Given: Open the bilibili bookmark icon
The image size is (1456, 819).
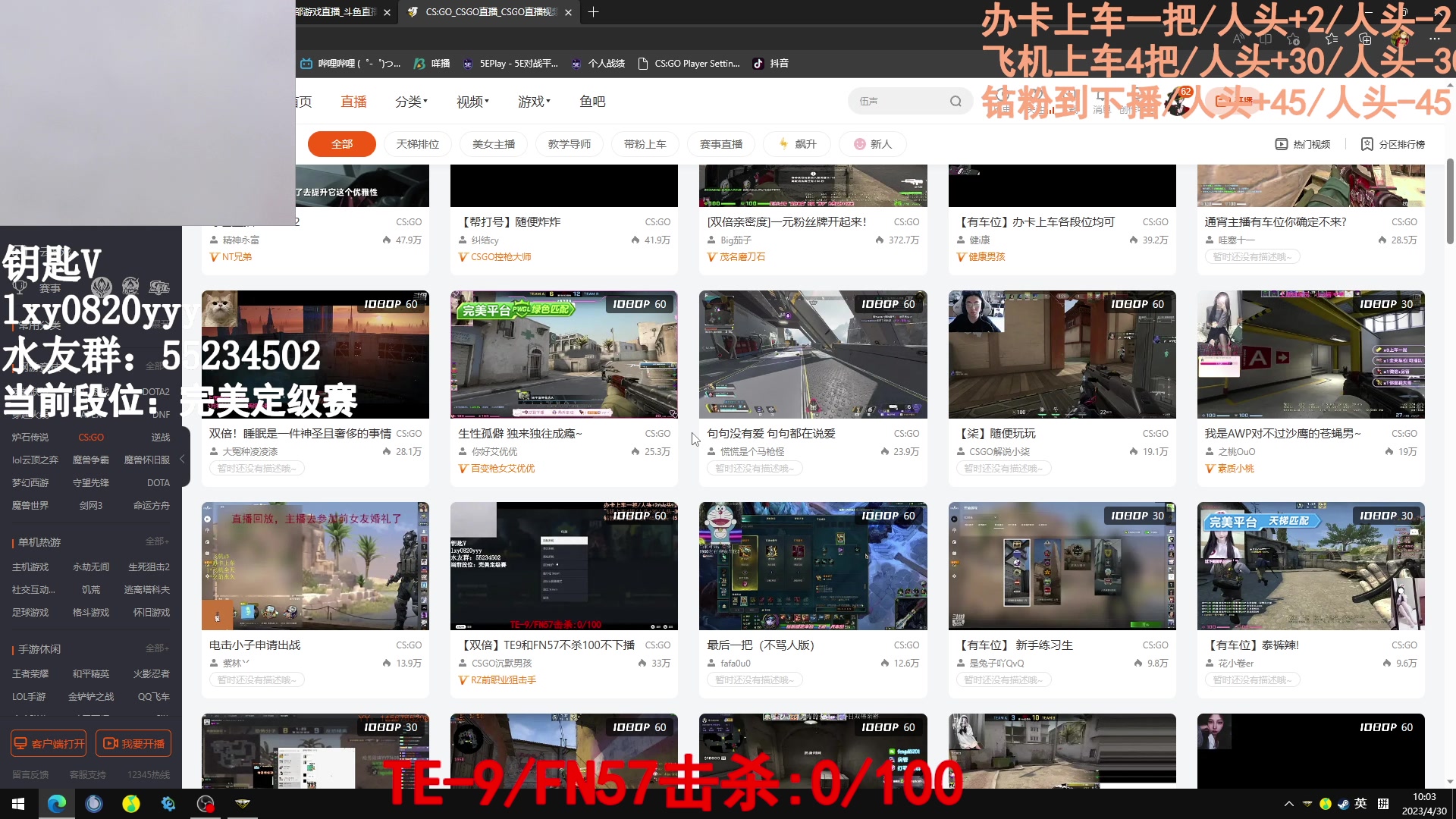Looking at the screenshot, I should (306, 64).
